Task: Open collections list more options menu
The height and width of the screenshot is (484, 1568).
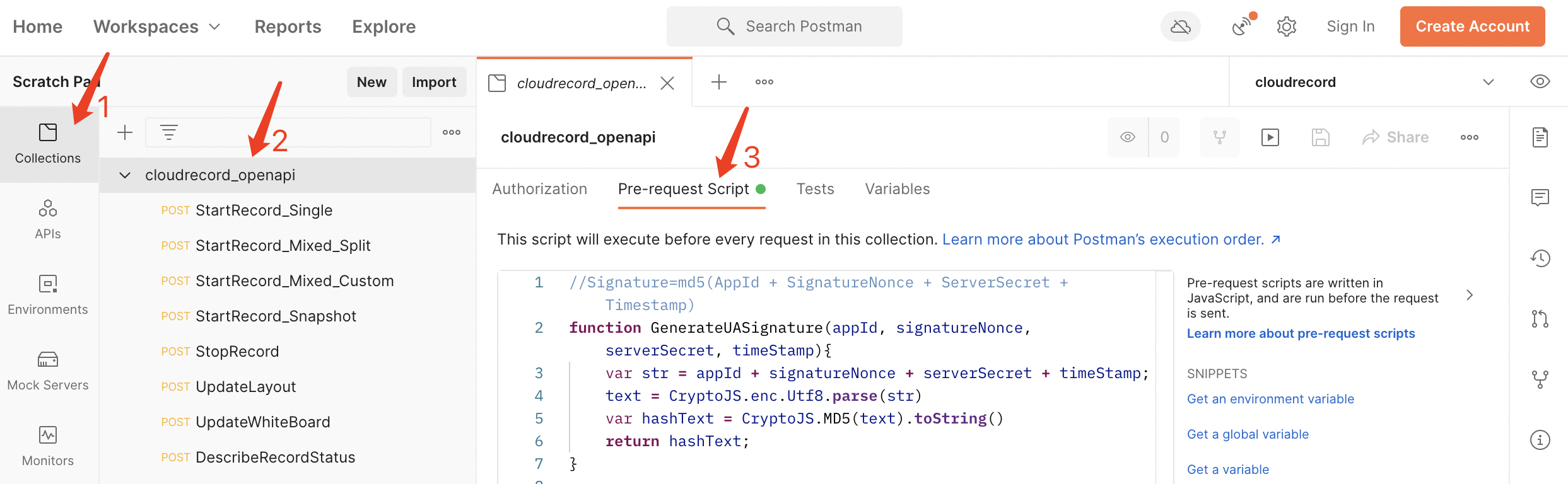Action: (452, 132)
